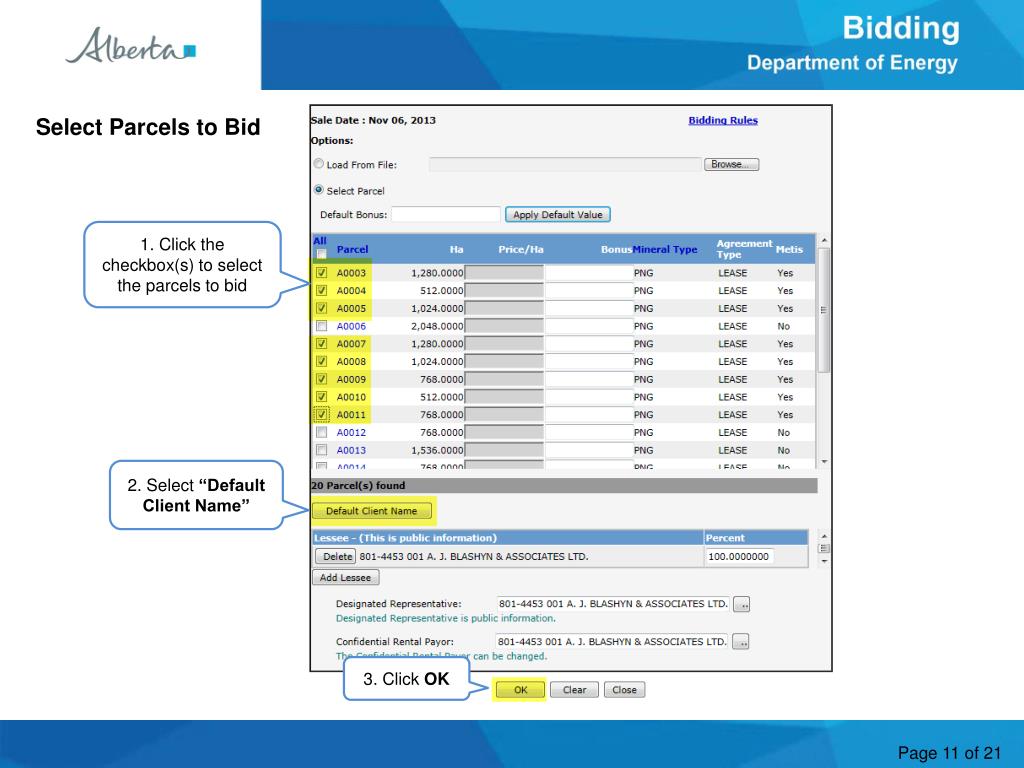
Task: Open Confidential Rental Payor lookup ellipsis button
Action: pyautogui.click(x=741, y=643)
